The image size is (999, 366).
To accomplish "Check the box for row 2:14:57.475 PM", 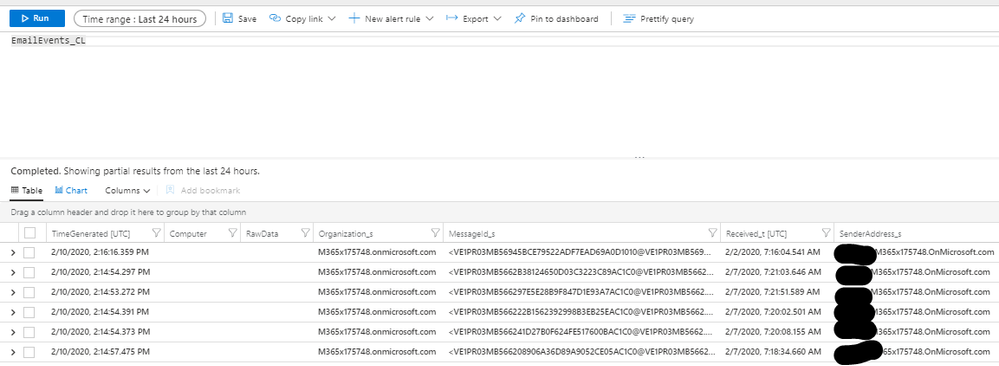I will (x=29, y=352).
